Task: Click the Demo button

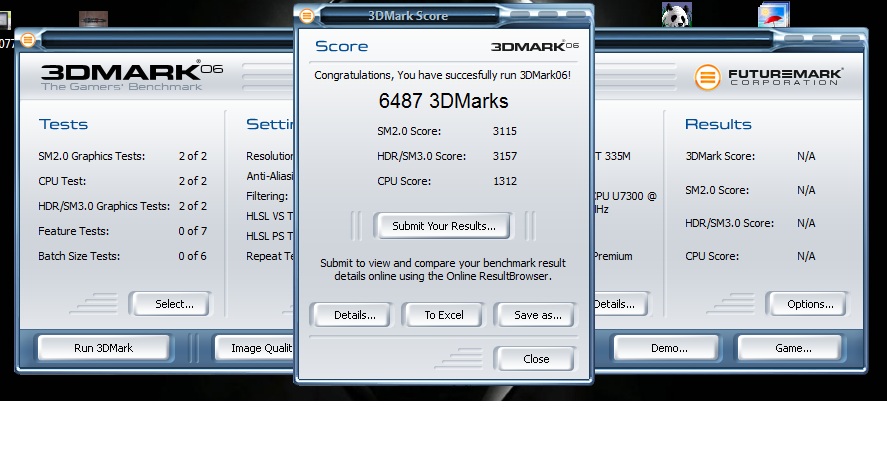Action: (667, 348)
